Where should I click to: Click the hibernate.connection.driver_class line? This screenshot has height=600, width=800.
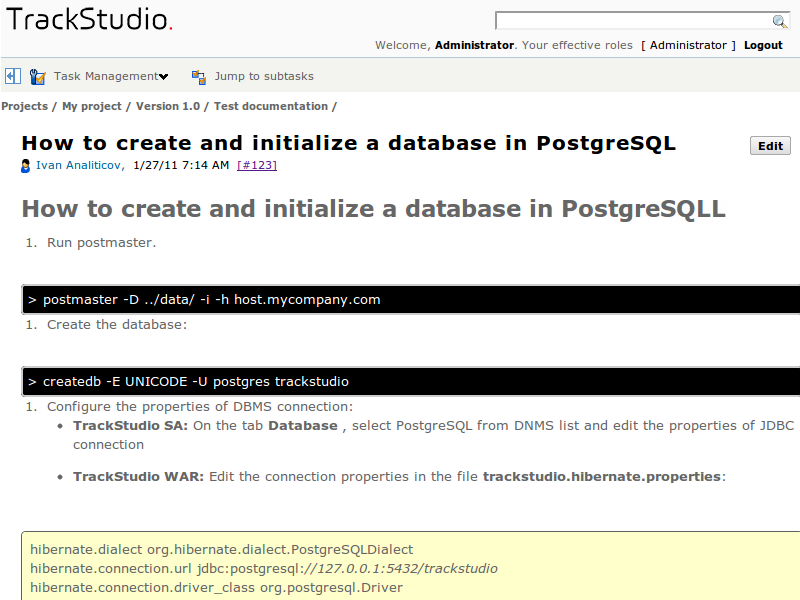(x=216, y=588)
